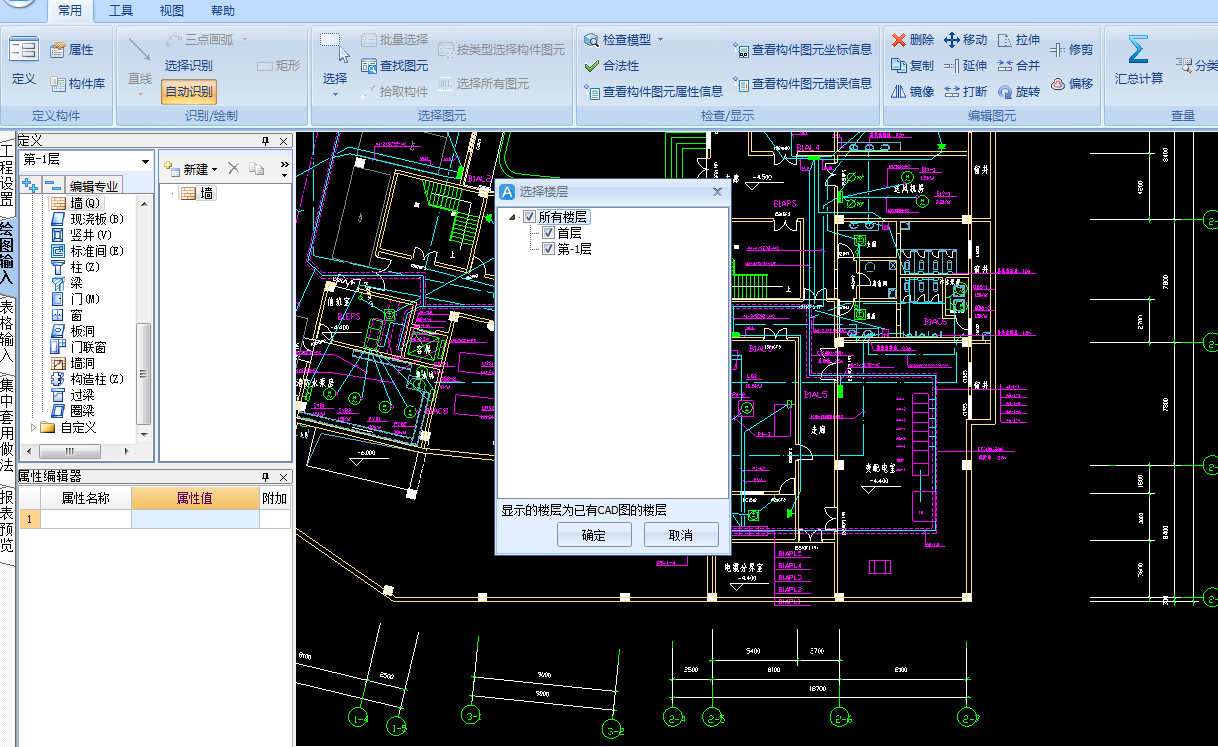
Task: Activate the 矩形 rectangle tool
Action: point(278,65)
